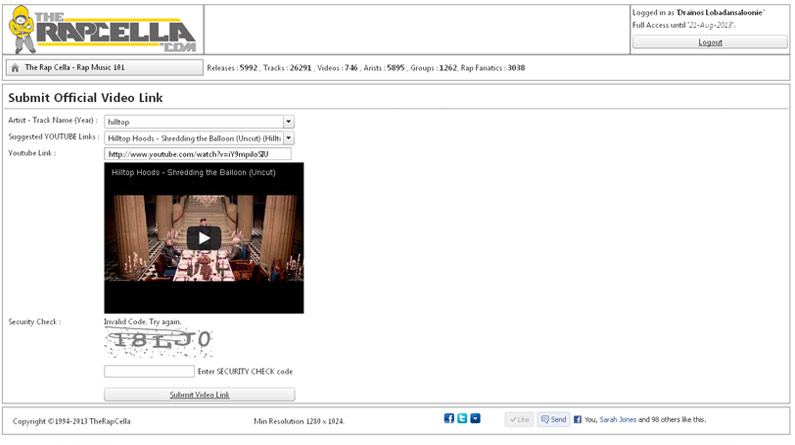The width and height of the screenshot is (795, 445).
Task: Open the Twitter share icon in footer
Action: click(462, 418)
